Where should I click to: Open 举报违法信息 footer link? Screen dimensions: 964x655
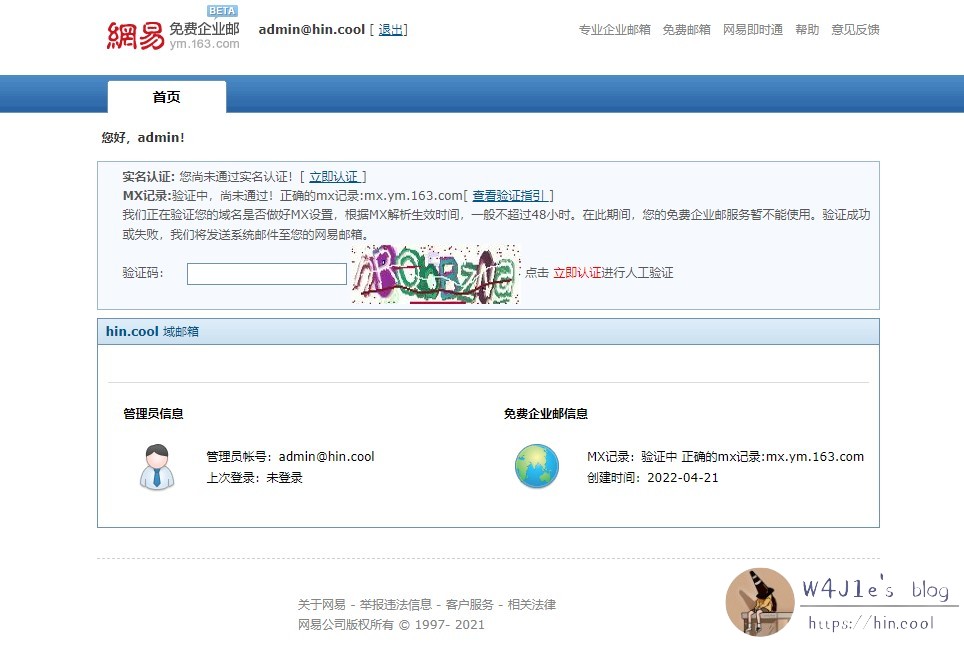click(x=396, y=605)
